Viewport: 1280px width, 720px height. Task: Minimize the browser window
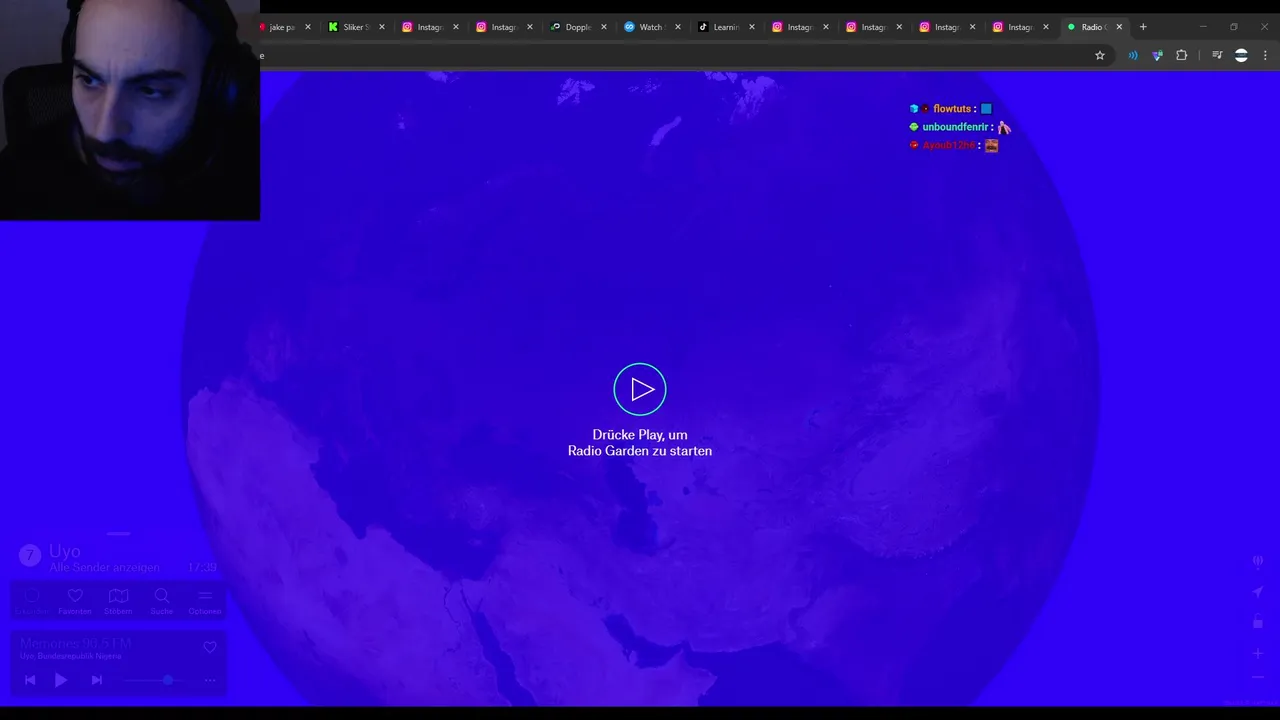click(x=1203, y=27)
